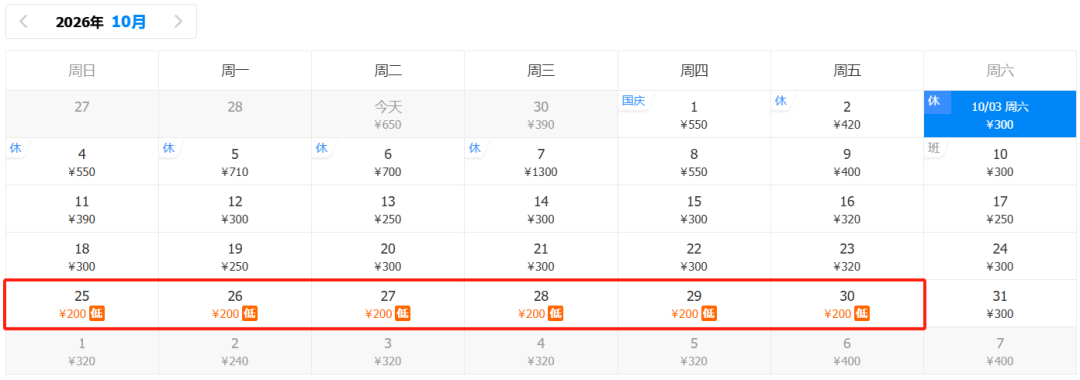Screen dimensions: 1080x380
Task: Select October 17 at ¥250
Action: coord(1000,209)
